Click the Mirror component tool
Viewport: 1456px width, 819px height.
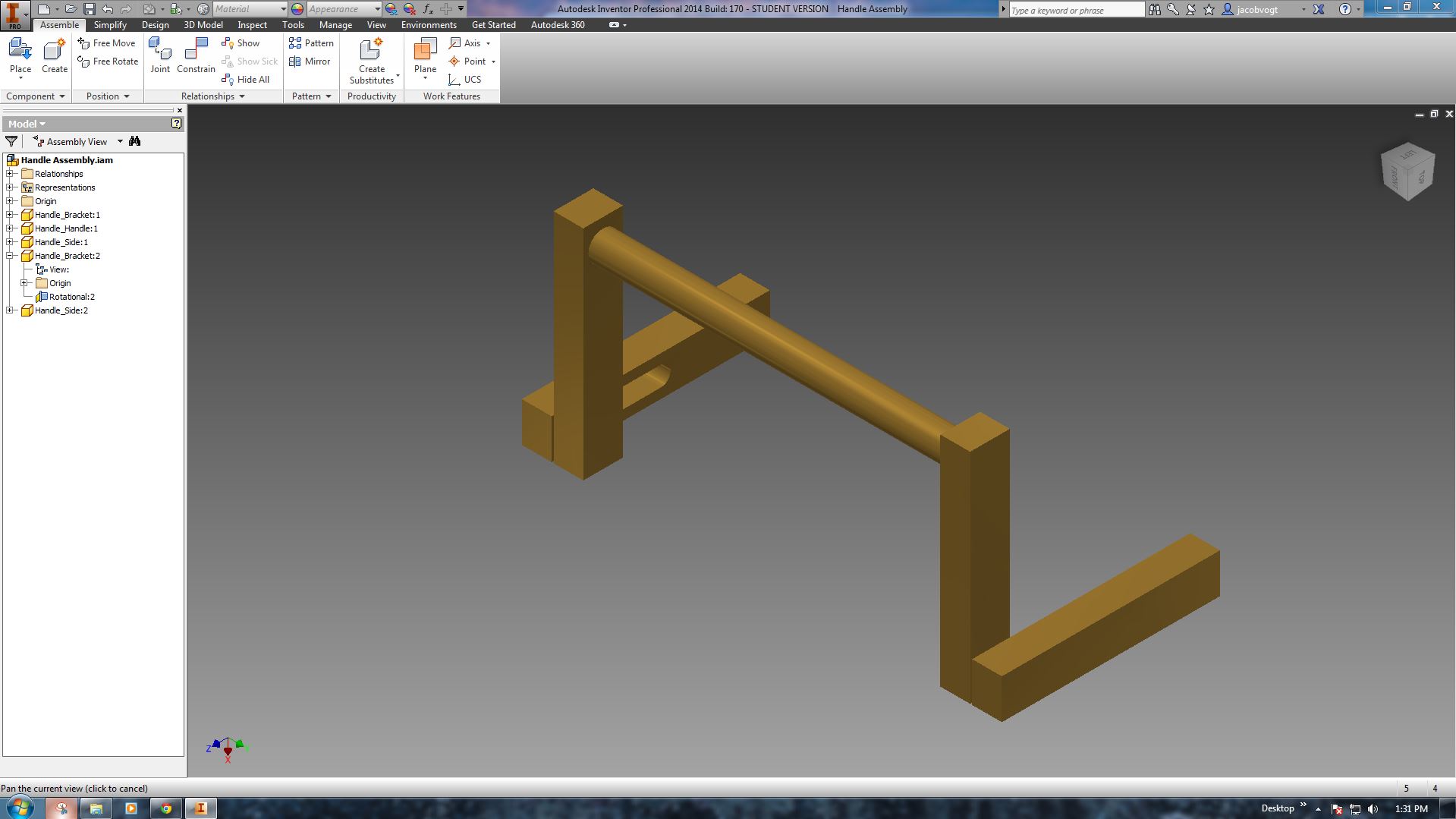[310, 61]
